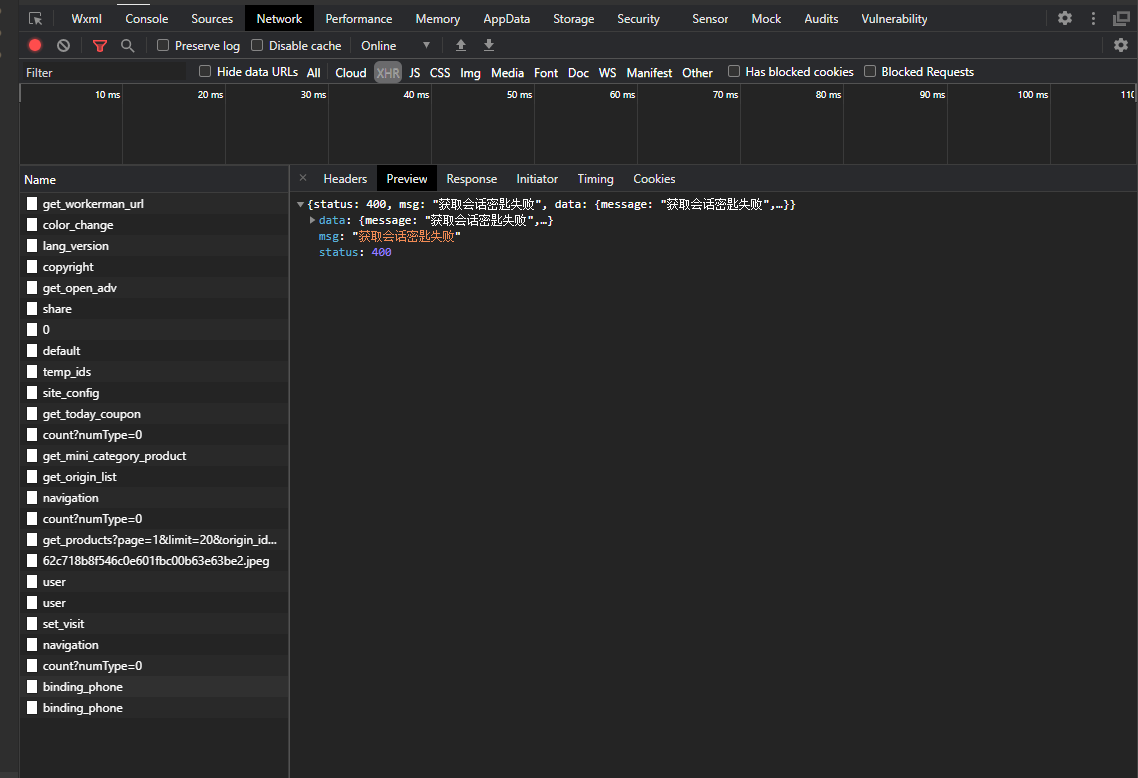The width and height of the screenshot is (1138, 778).
Task: Open the AppData tab
Action: click(x=507, y=19)
